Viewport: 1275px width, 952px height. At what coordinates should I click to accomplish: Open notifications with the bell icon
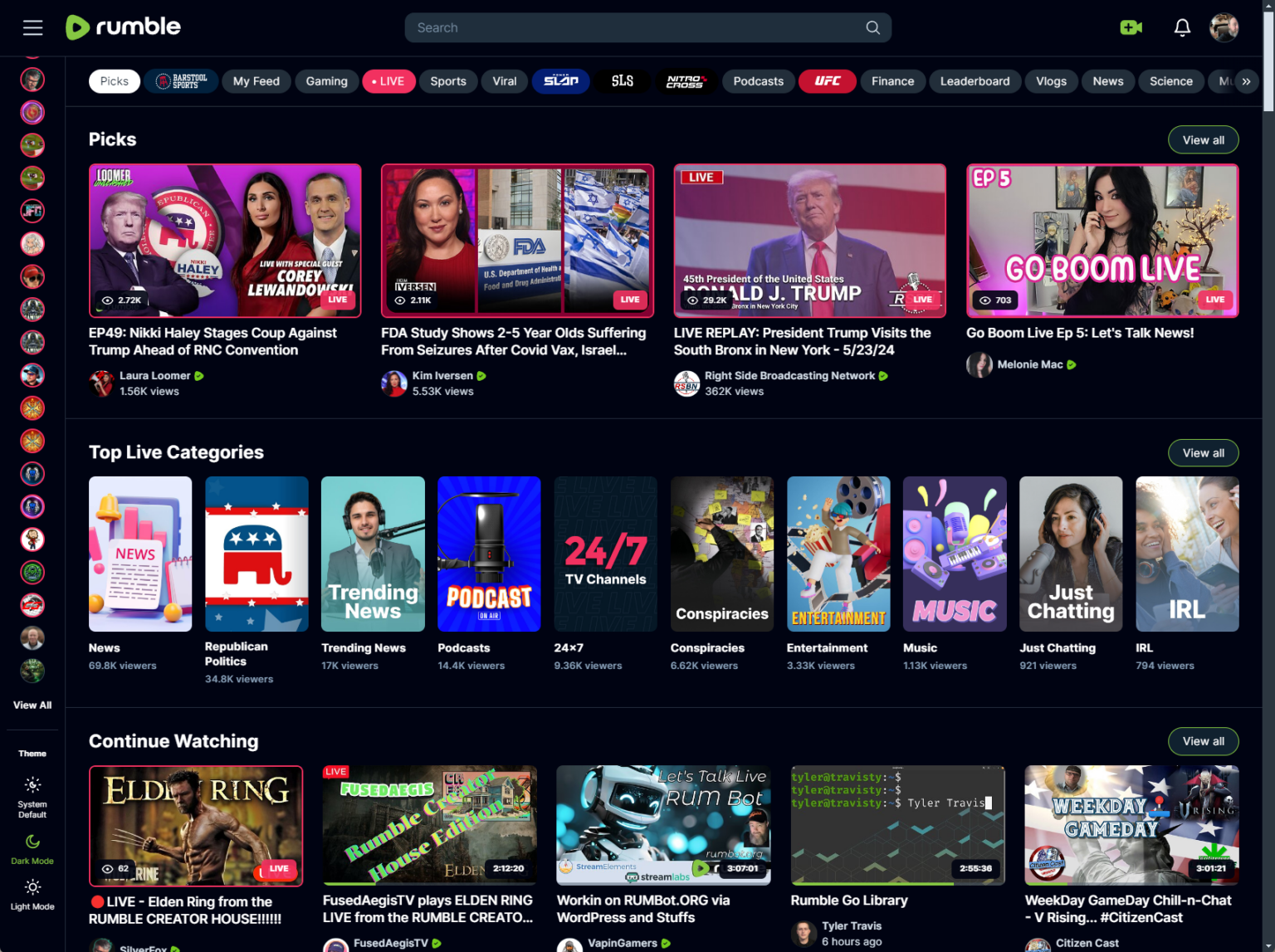click(x=1181, y=27)
